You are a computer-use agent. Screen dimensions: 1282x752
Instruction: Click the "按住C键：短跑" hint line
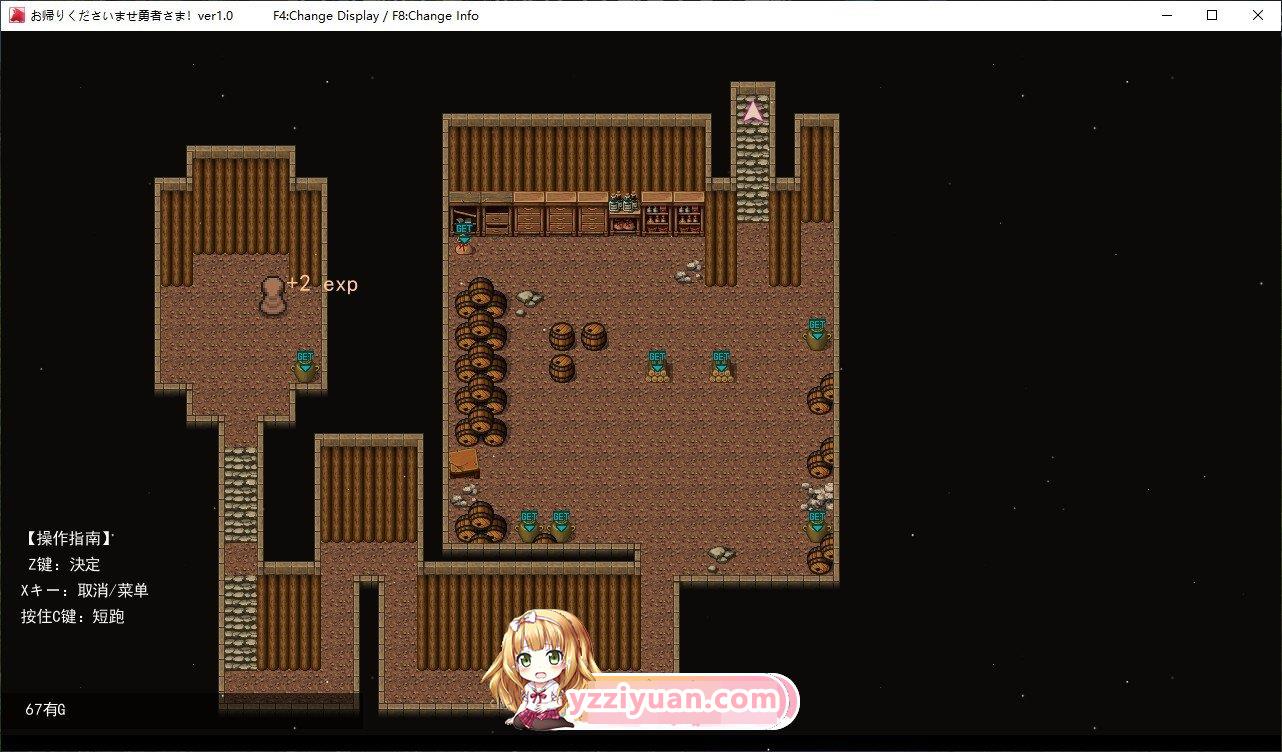pos(72,616)
